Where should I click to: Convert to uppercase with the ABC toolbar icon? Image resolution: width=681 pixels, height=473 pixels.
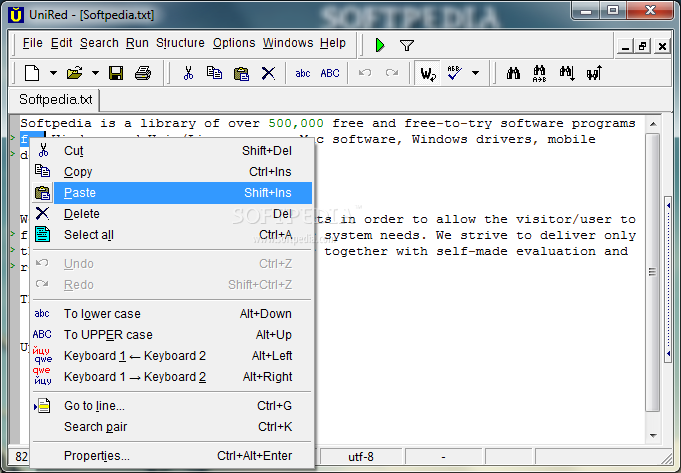pos(330,73)
